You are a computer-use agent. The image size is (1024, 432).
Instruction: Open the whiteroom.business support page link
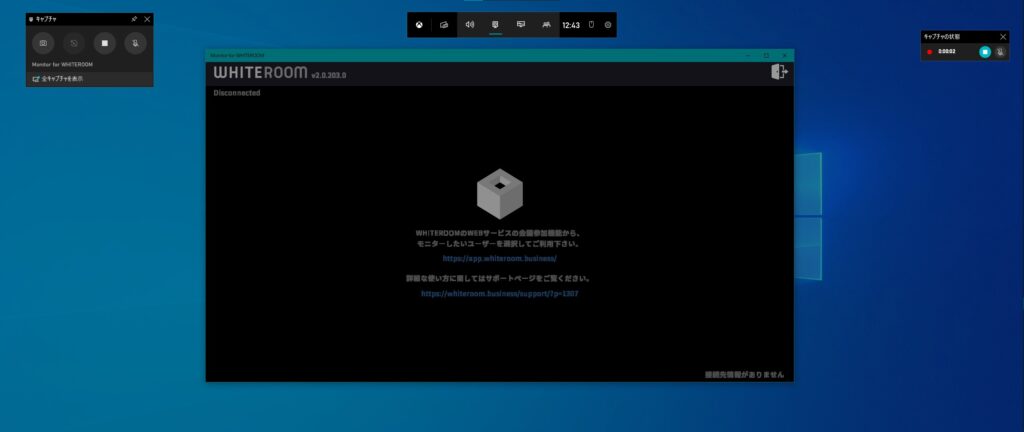(x=500, y=294)
